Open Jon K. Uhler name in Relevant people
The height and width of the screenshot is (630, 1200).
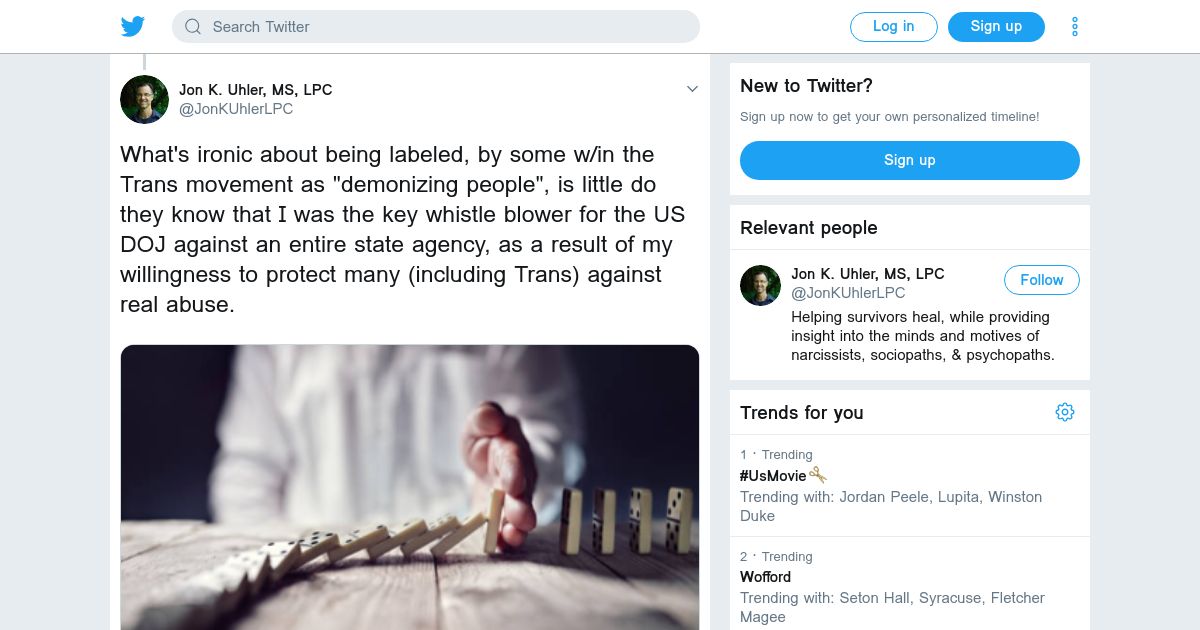click(867, 274)
